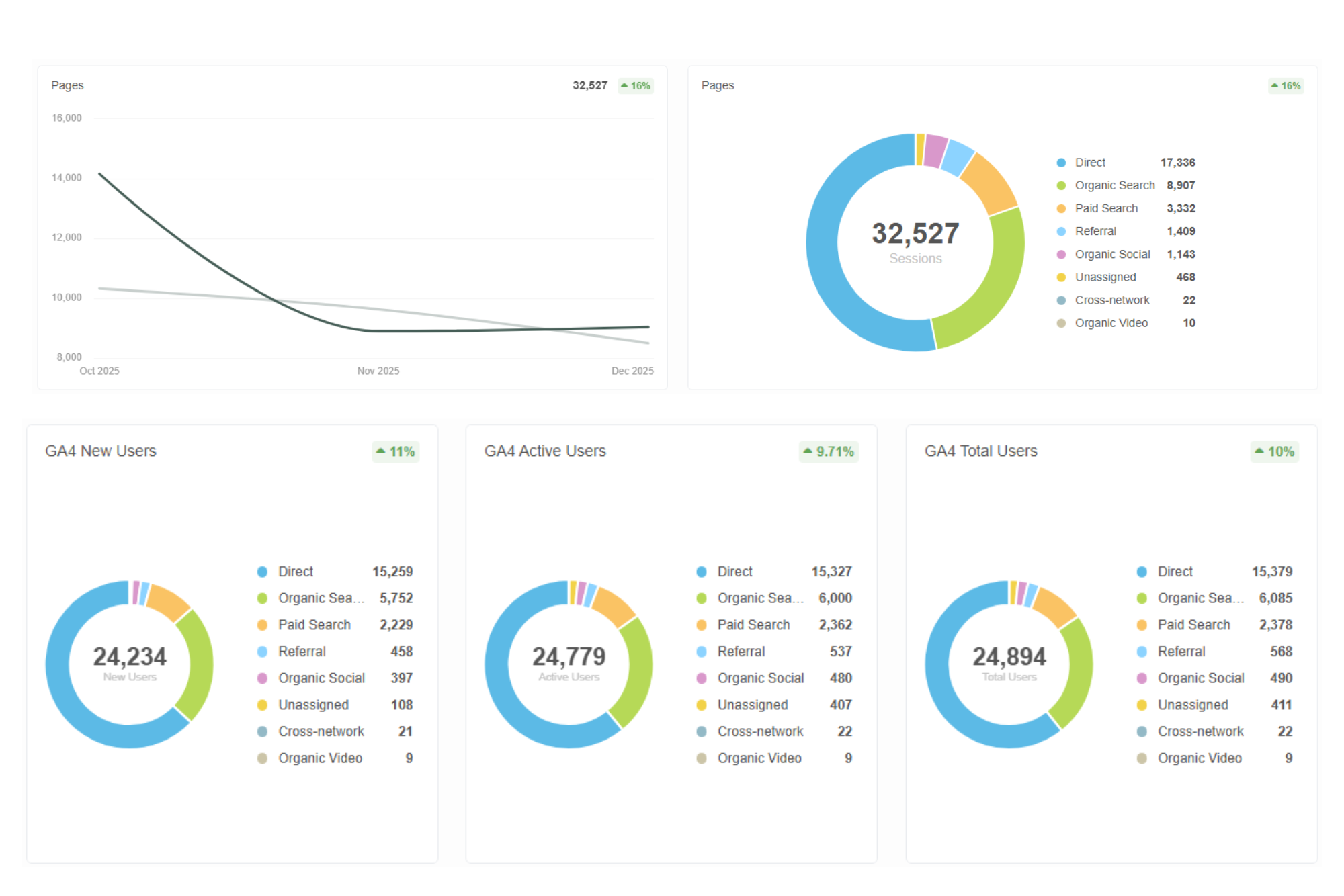
Task: Toggle Organic Search legend in Sessions chart
Action: 1114,185
